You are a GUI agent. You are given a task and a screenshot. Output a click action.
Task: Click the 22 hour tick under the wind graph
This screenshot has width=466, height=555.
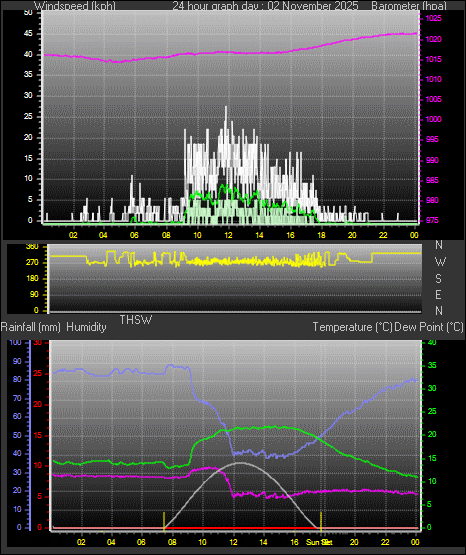[383, 235]
